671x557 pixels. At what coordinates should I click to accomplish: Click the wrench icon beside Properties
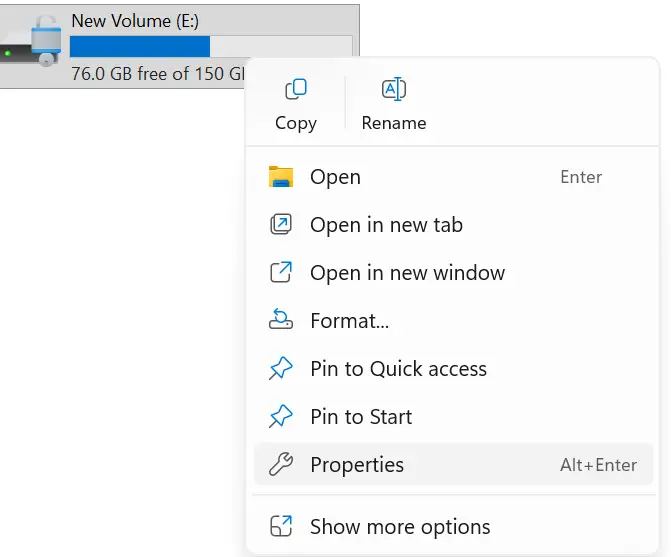(x=281, y=465)
